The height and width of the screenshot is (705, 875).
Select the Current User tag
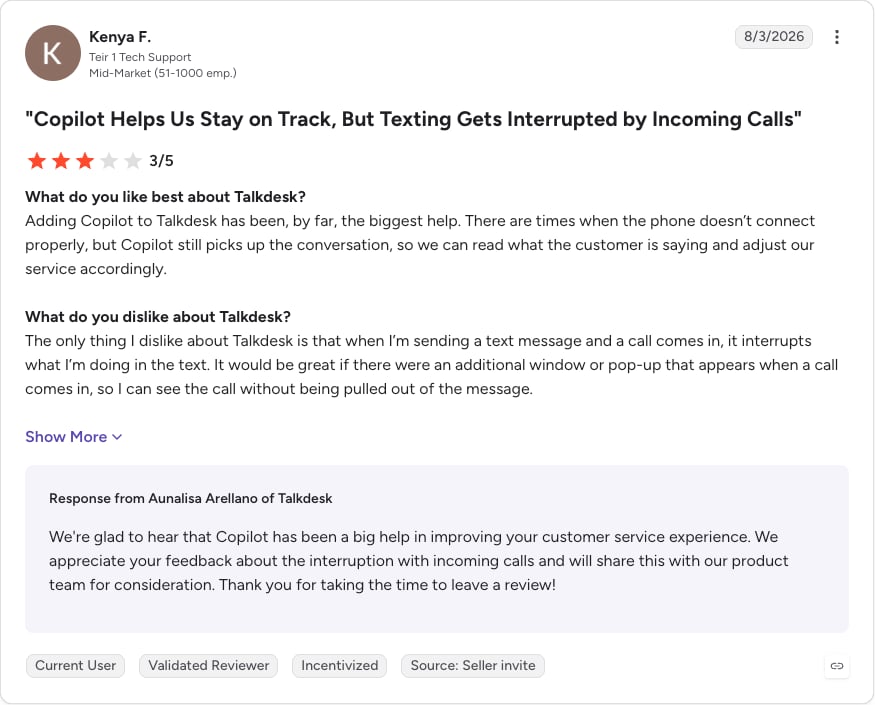[75, 665]
